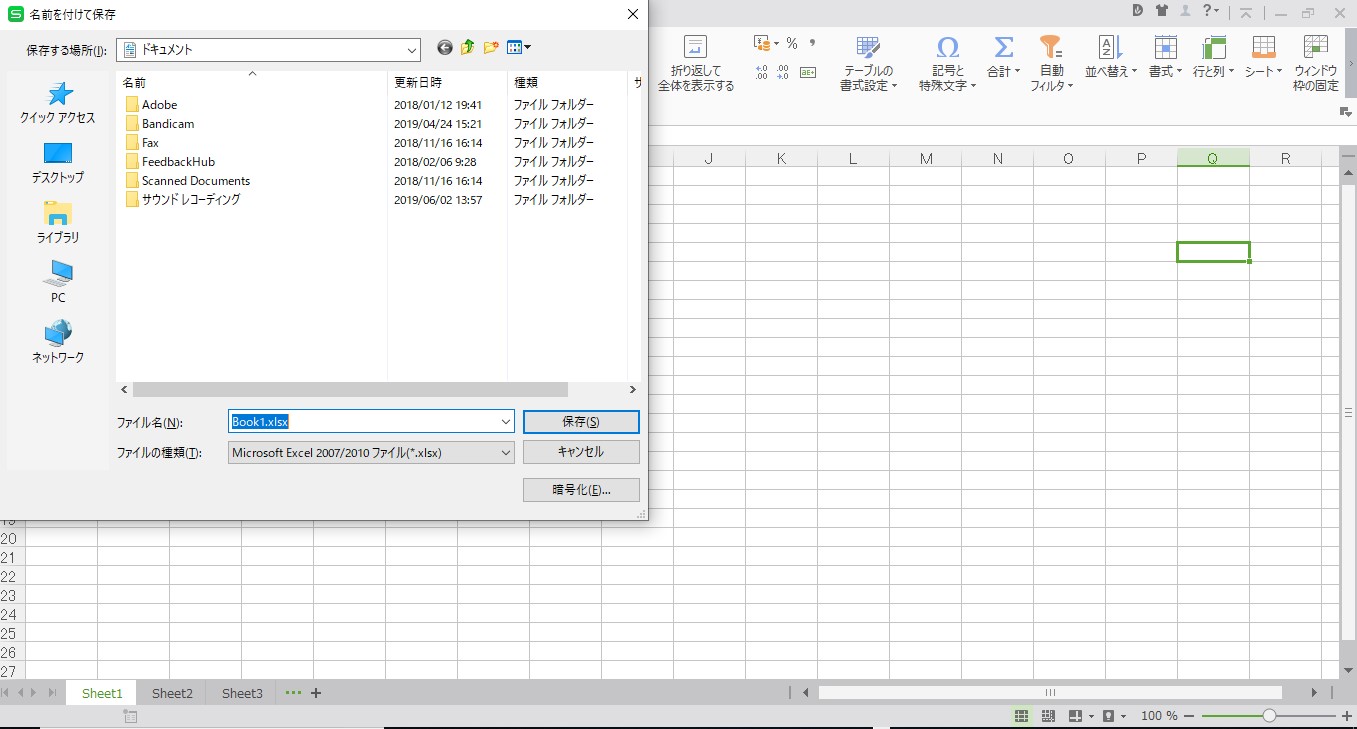Switch to normal view in status bar
Image resolution: width=1357 pixels, height=729 pixels.
pyautogui.click(x=1021, y=716)
